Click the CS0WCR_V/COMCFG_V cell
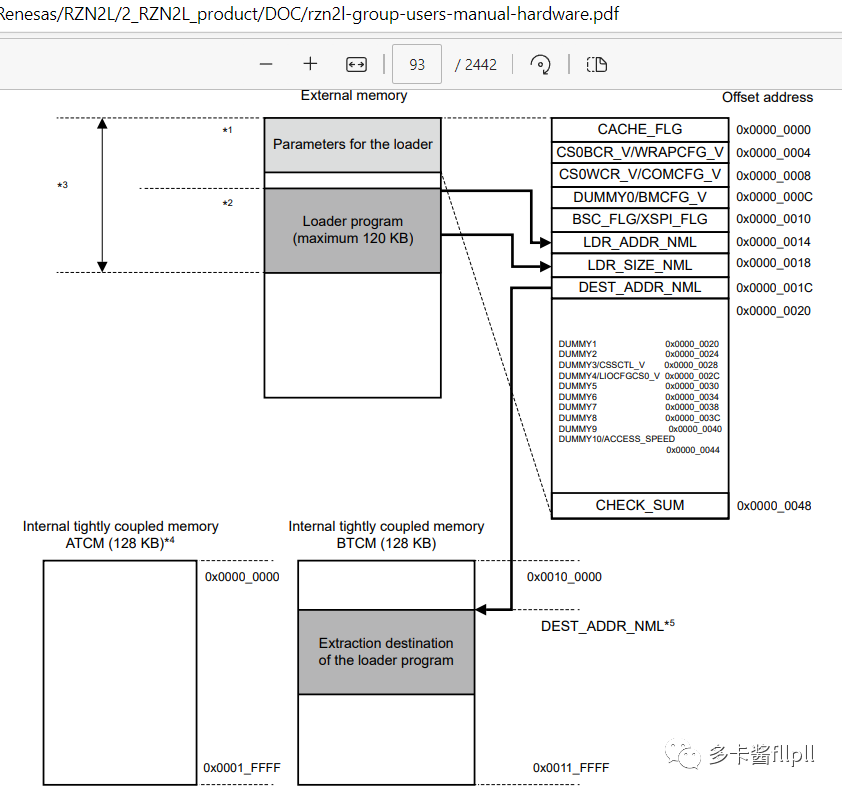Viewport: 842px width, 794px height. (x=640, y=174)
